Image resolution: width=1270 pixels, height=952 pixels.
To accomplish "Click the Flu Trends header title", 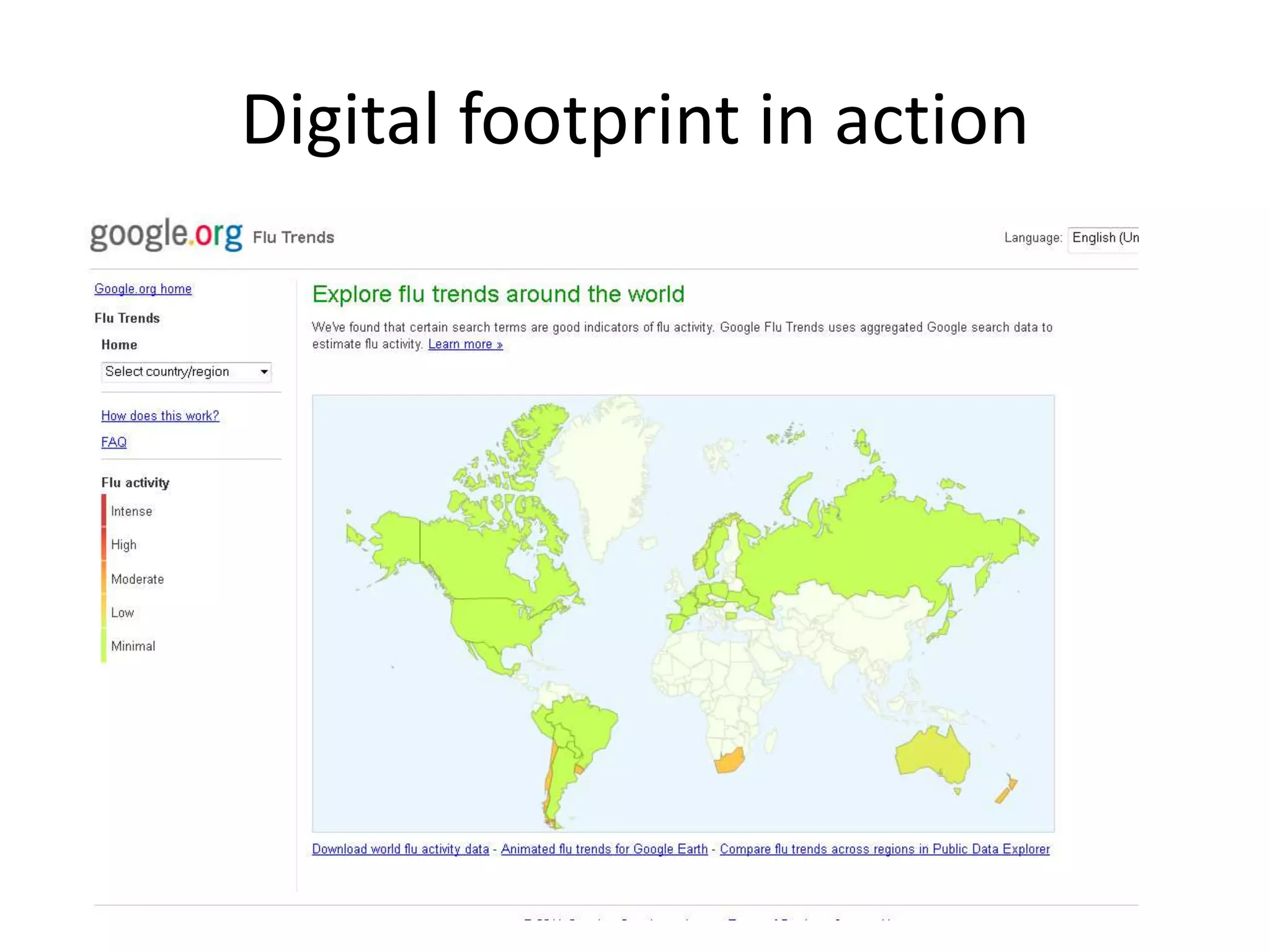I will [293, 237].
